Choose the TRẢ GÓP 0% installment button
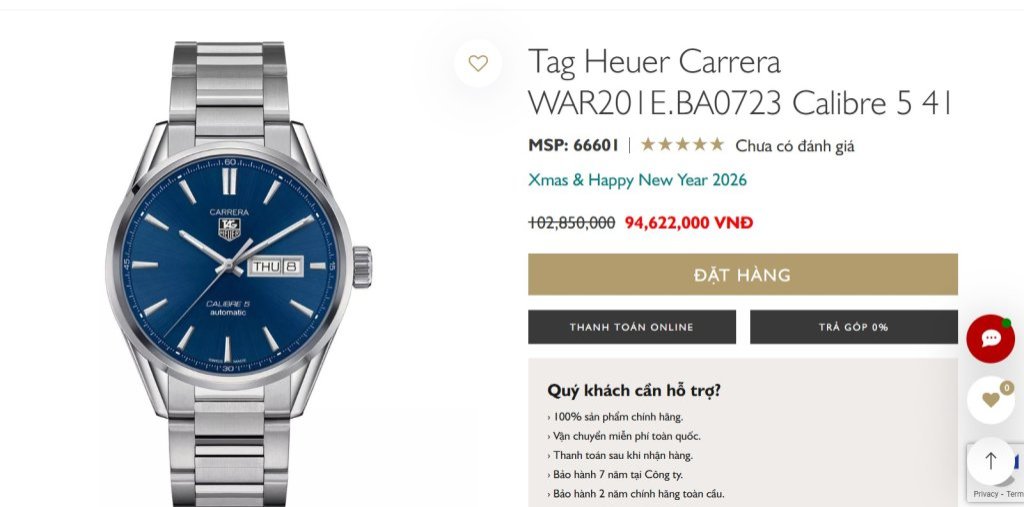This screenshot has width=1024, height=507. [854, 327]
